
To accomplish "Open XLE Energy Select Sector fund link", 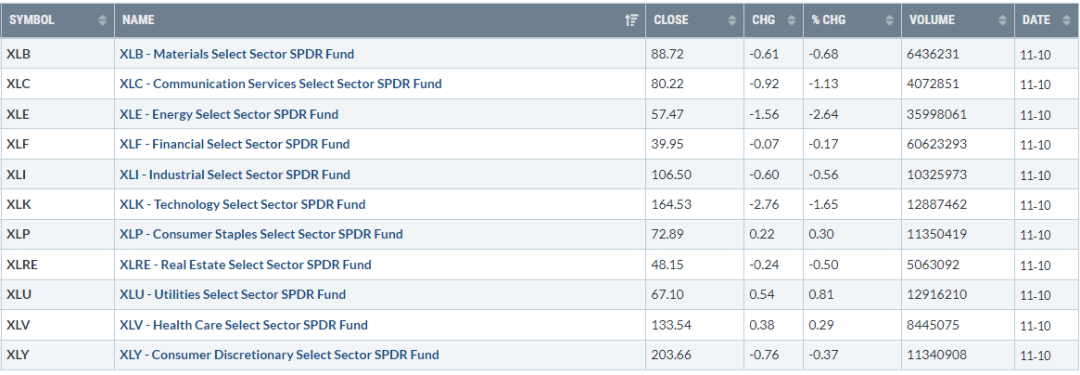I will pyautogui.click(x=229, y=114).
